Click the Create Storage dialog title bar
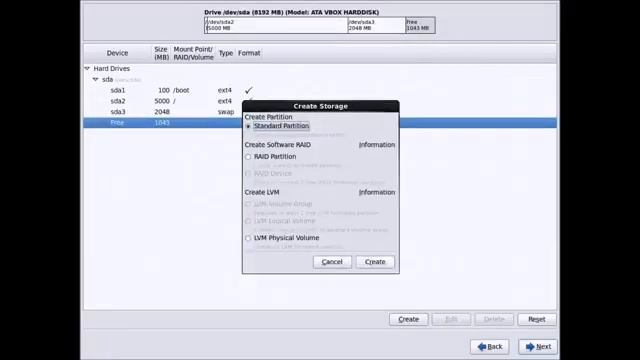Screen dimensions: 640x360 click(x=320, y=106)
